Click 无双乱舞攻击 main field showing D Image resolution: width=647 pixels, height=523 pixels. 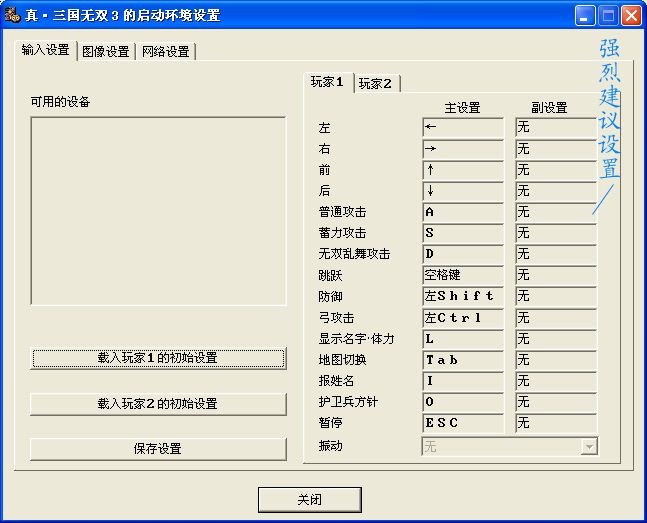pyautogui.click(x=463, y=254)
